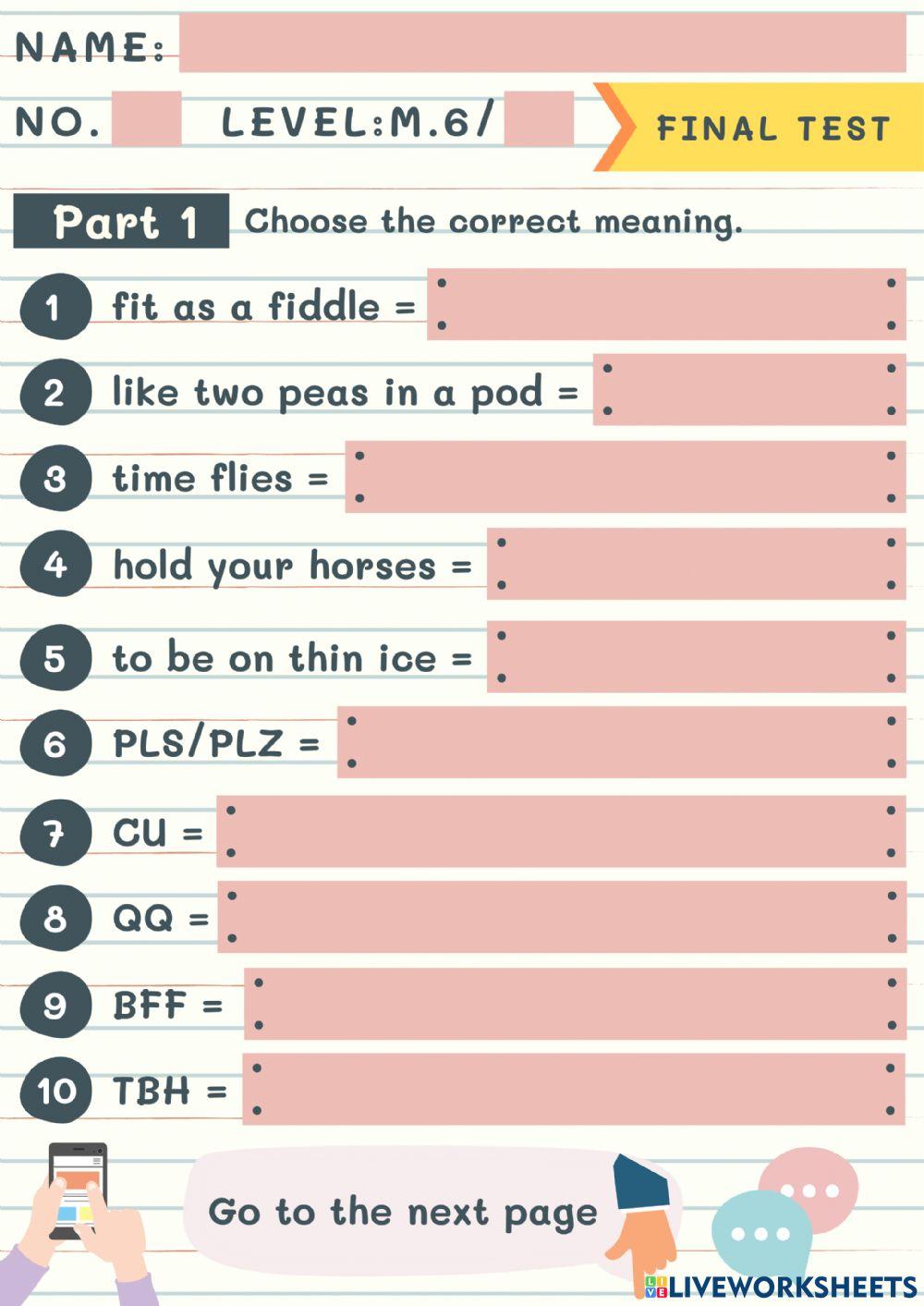Click the yellow Final Test banner
The height and width of the screenshot is (1306, 924).
pyautogui.click(x=772, y=128)
